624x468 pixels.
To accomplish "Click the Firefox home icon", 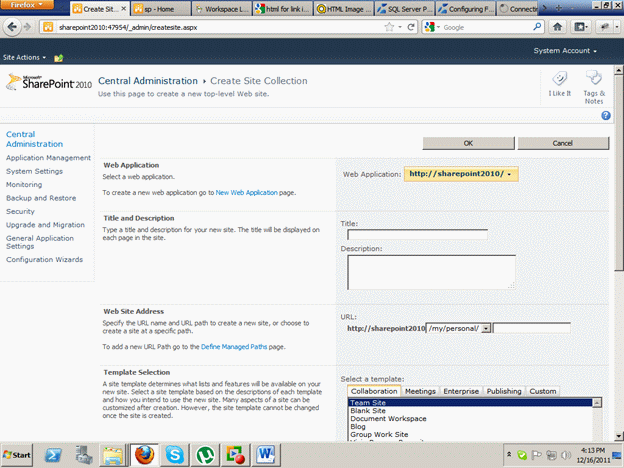I will coord(558,27).
